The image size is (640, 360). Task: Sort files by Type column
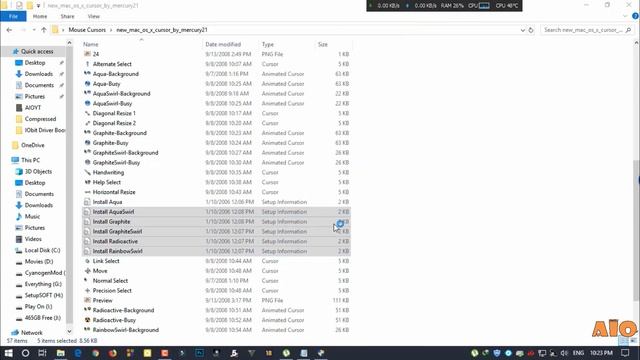[268, 44]
